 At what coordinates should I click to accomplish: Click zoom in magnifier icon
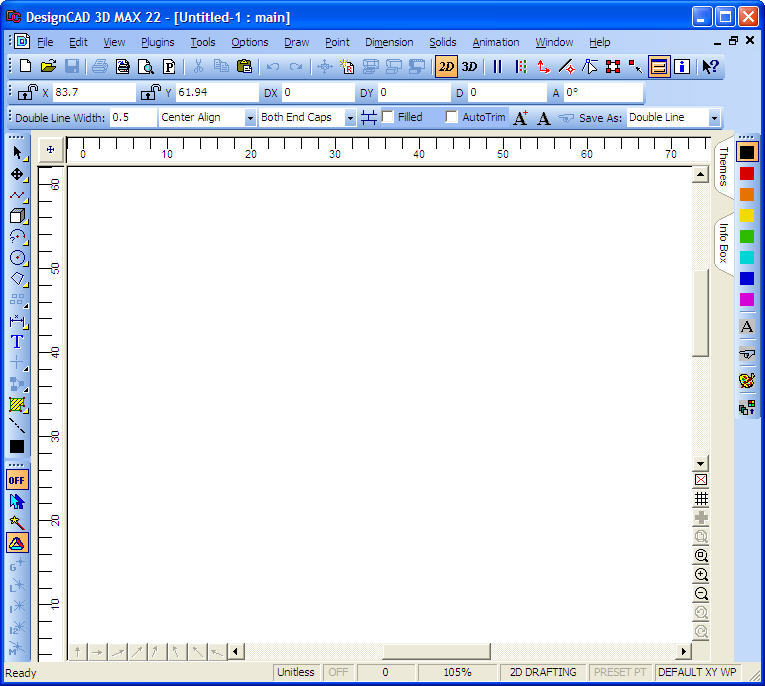701,574
